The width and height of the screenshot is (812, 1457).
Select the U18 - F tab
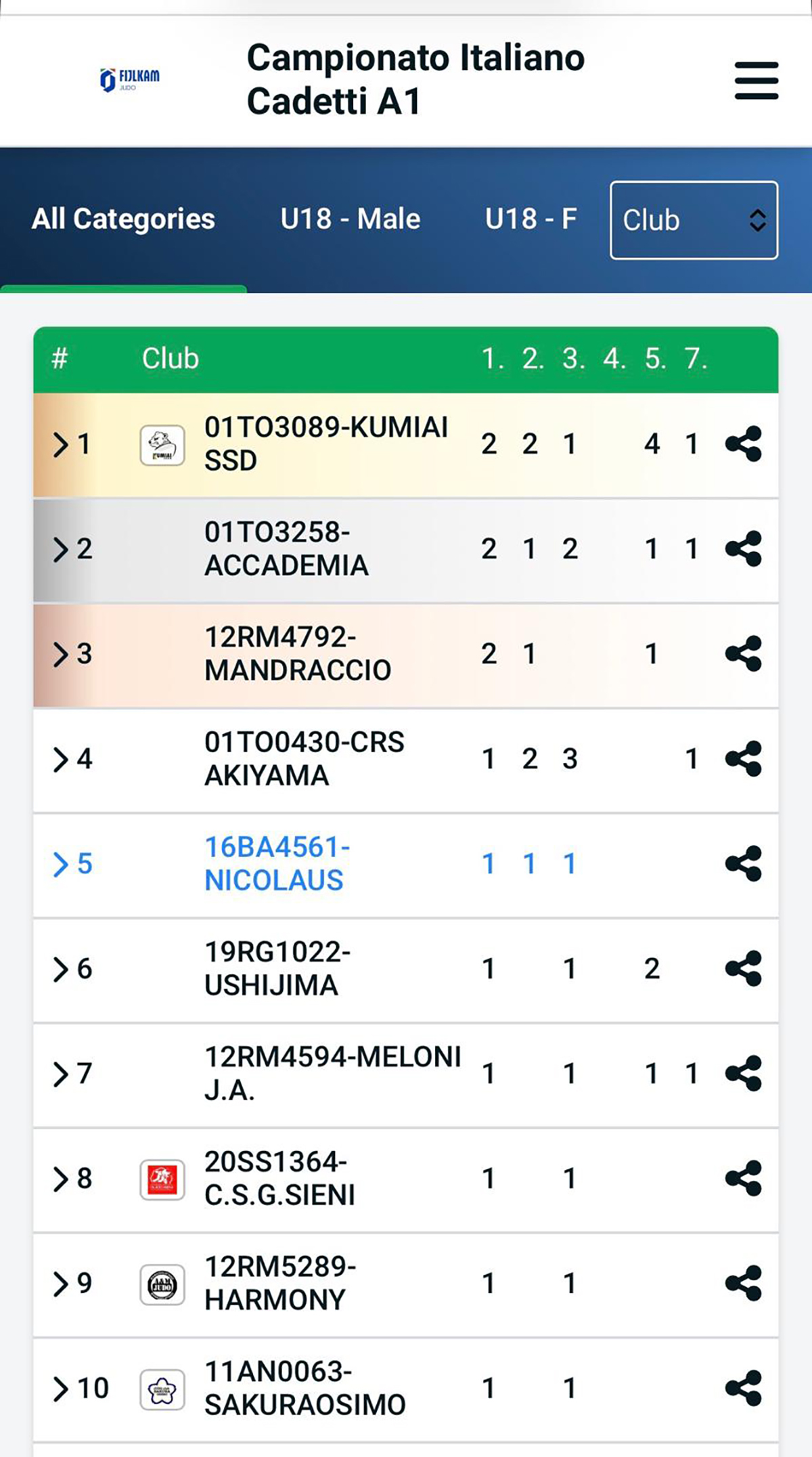(531, 219)
